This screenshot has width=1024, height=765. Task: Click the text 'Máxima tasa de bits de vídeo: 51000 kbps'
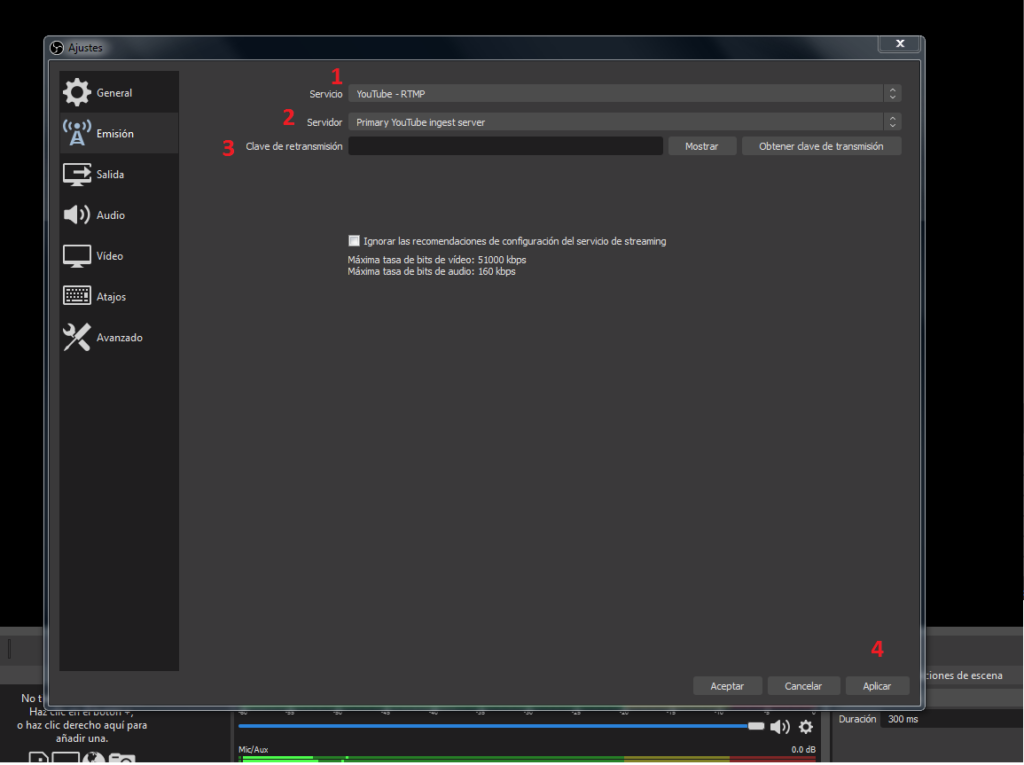click(437, 260)
